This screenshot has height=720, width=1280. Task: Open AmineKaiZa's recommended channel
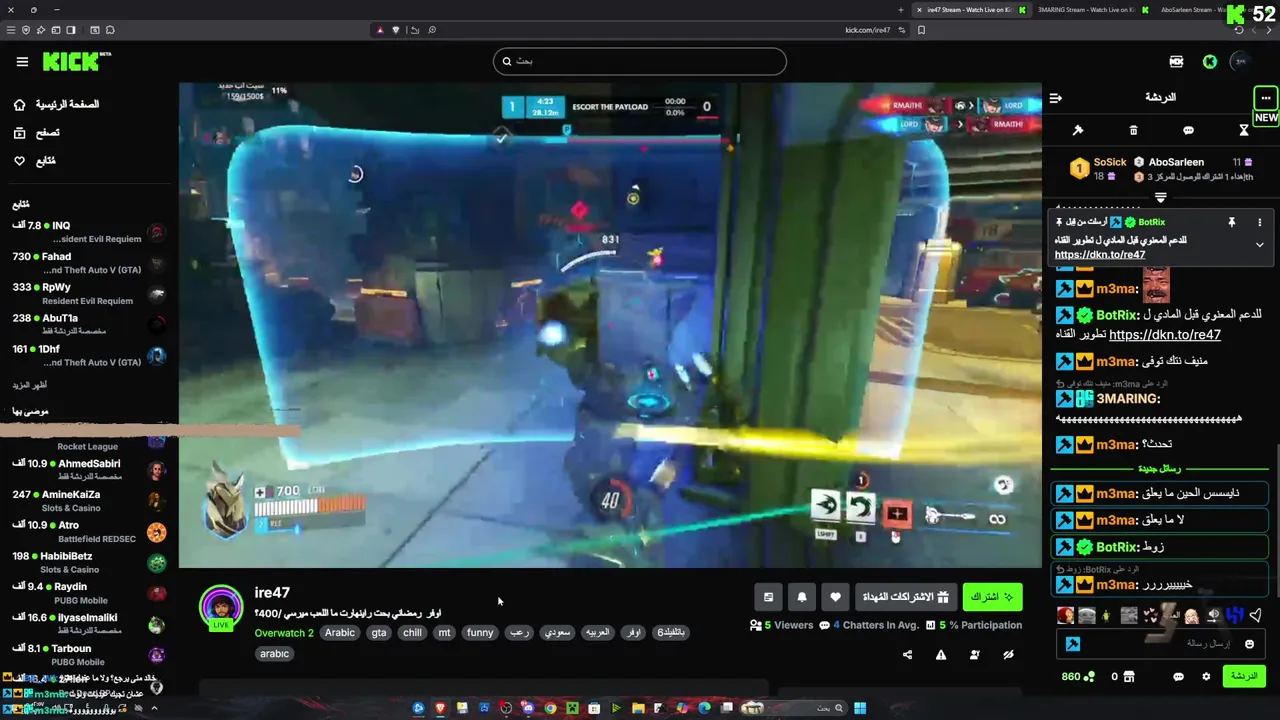tap(88, 501)
